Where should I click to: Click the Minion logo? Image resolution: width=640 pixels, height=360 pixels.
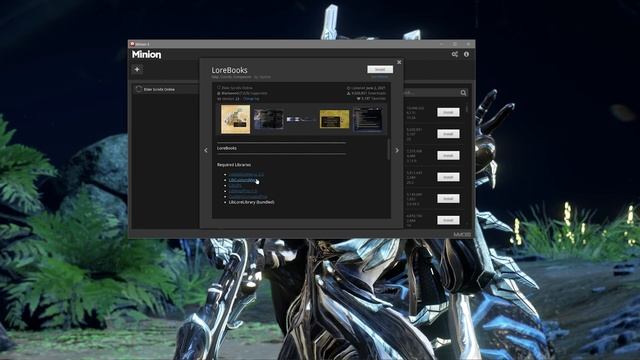147,54
